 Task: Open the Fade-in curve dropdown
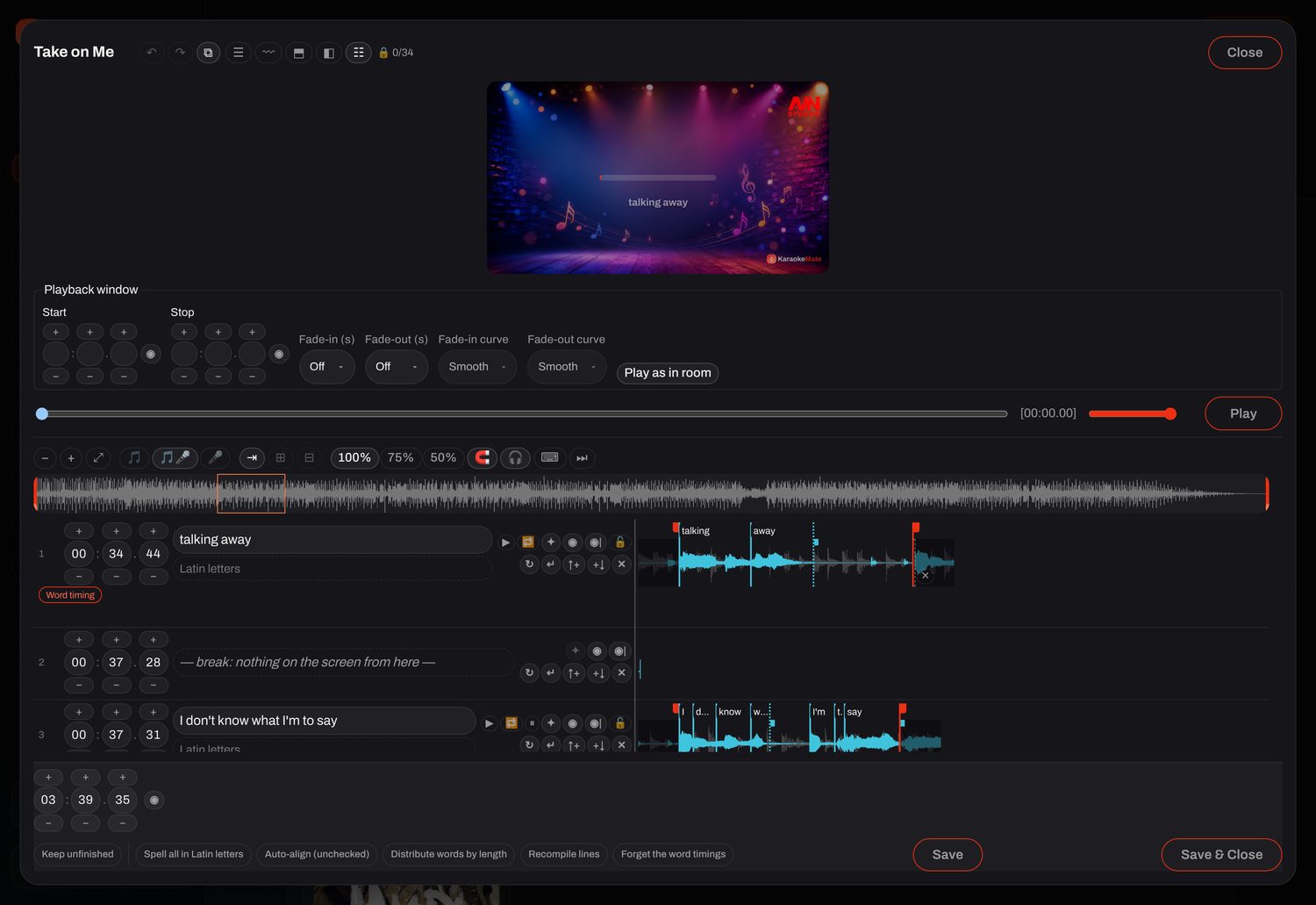point(477,367)
